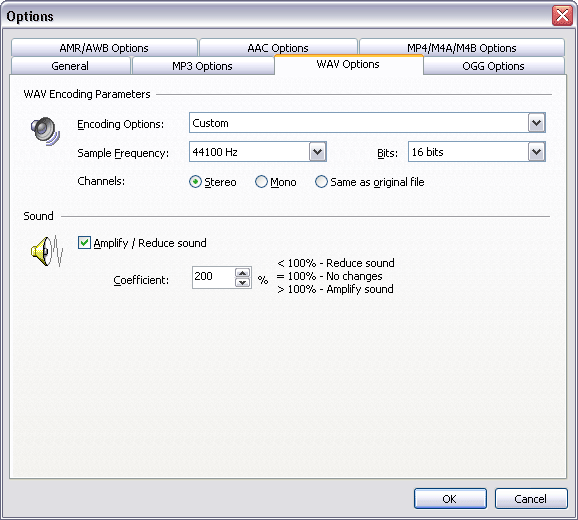Image resolution: width=578 pixels, height=520 pixels.
Task: Select the WAV Options tab
Action: tap(348, 64)
